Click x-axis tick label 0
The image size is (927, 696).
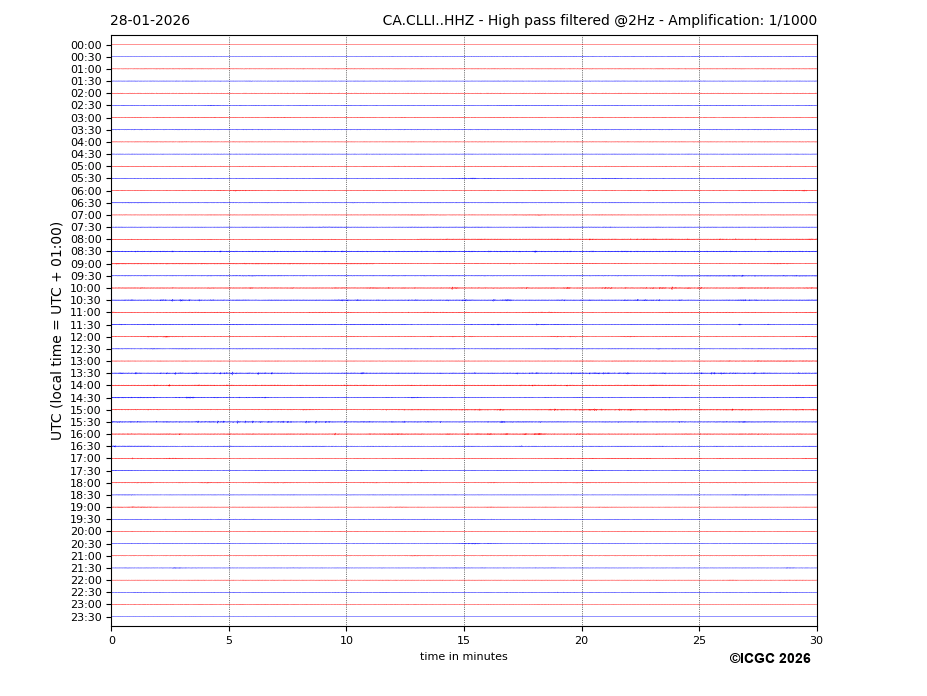coord(112,641)
